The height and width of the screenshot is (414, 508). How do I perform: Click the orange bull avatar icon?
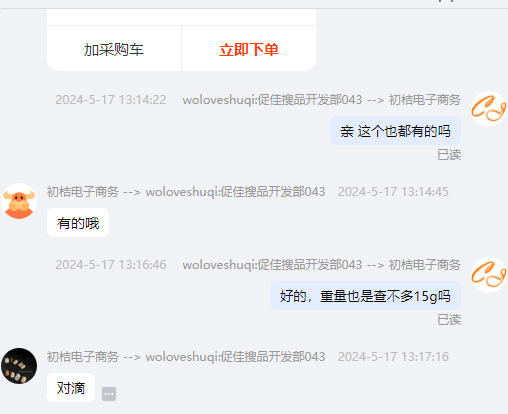pyautogui.click(x=19, y=201)
